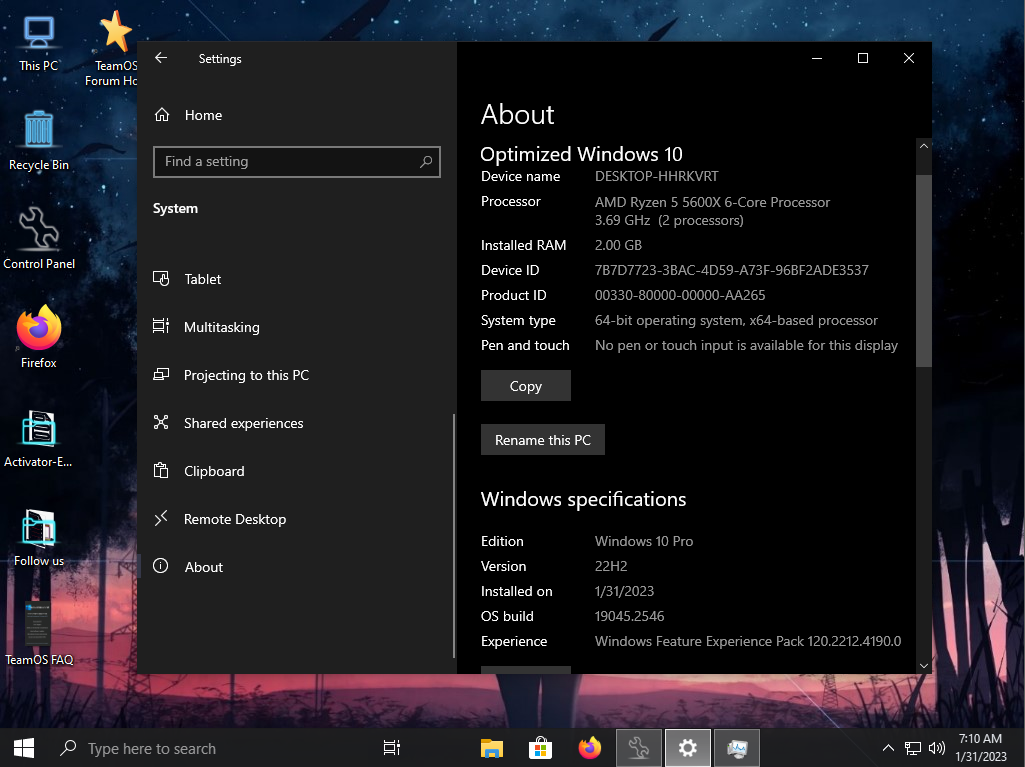Launch Firefox from the taskbar
This screenshot has width=1025, height=767.
click(590, 748)
